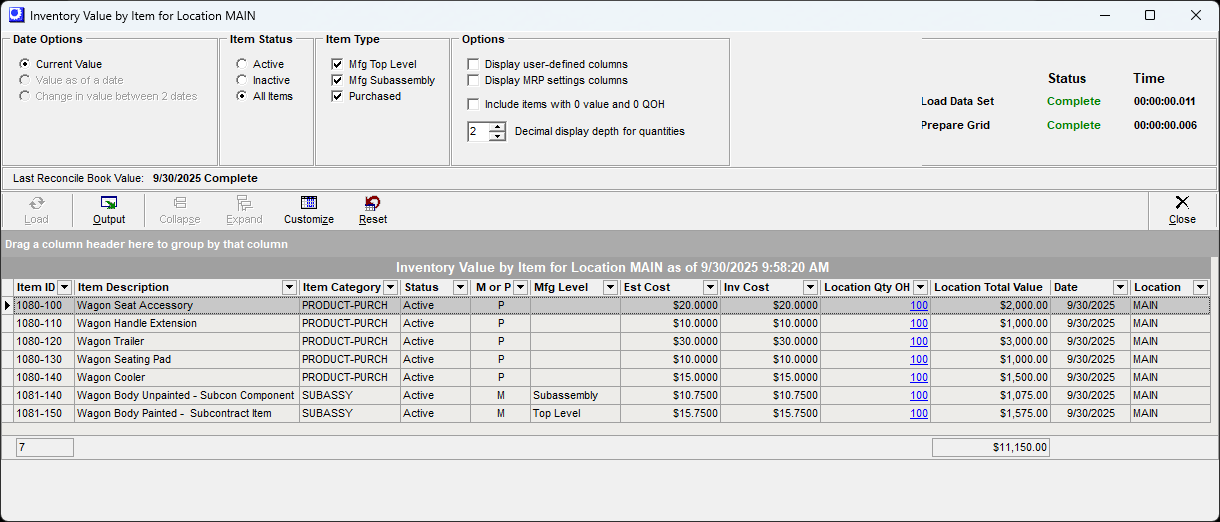Open Est Cost column filter dropdown
This screenshot has width=1220, height=522.
(x=710, y=288)
